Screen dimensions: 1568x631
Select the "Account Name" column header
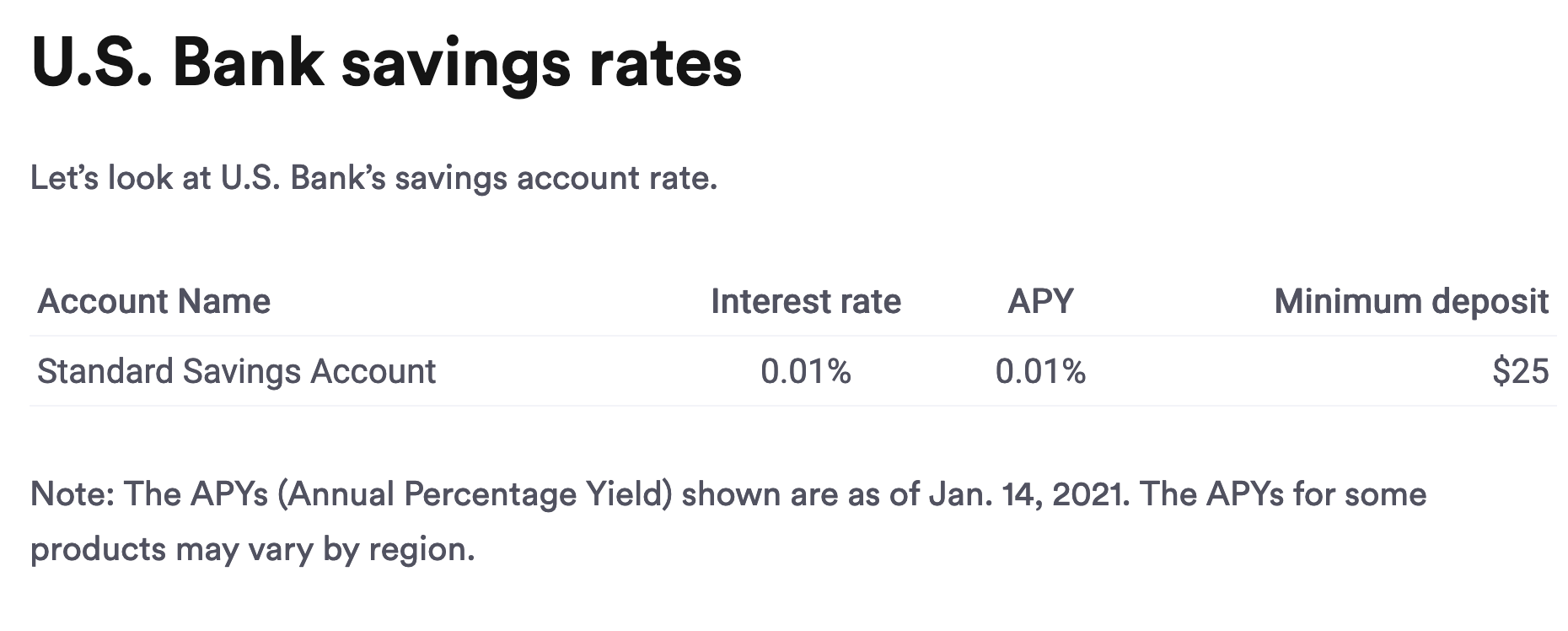tap(154, 301)
